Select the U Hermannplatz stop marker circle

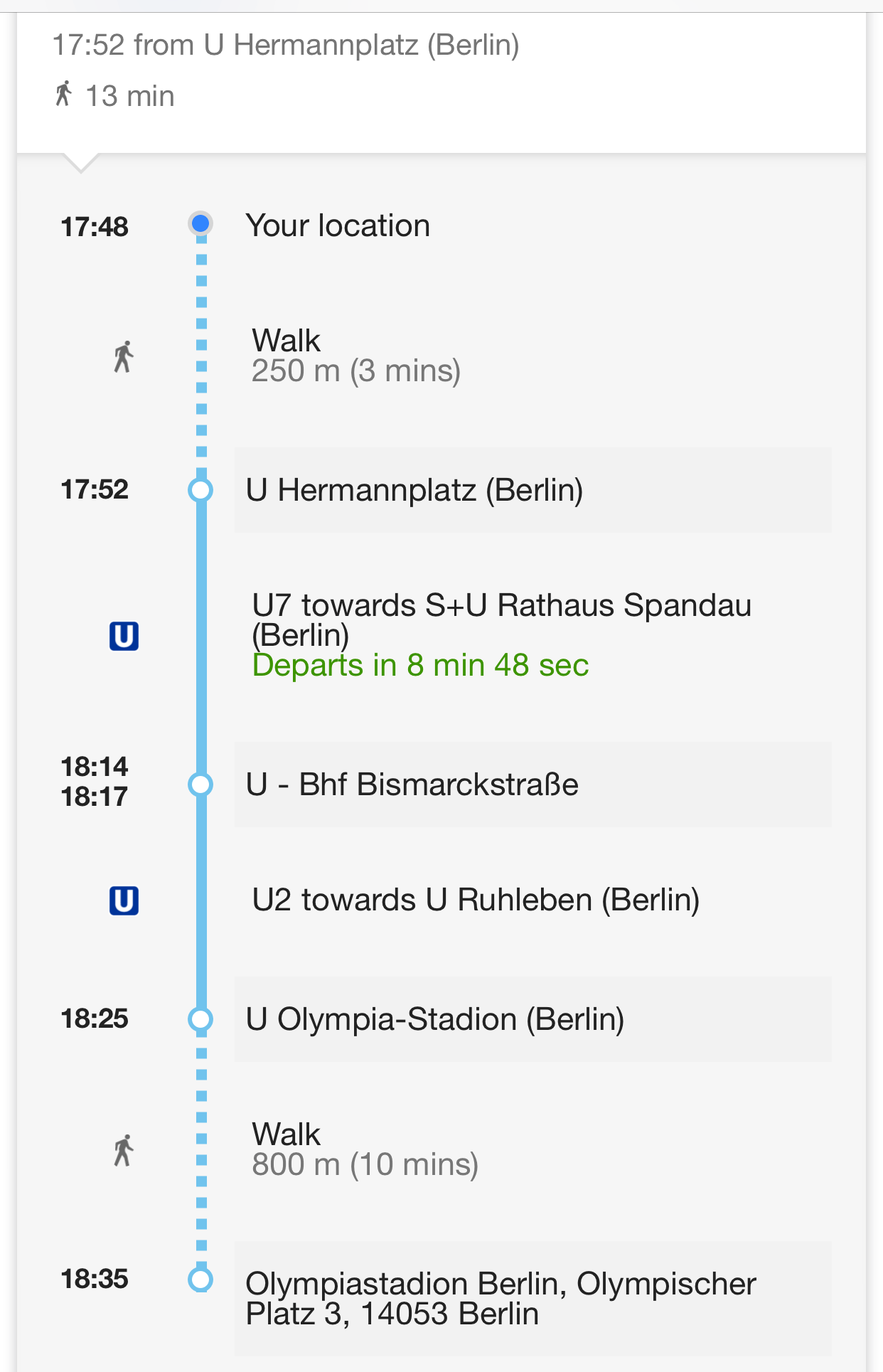tap(201, 490)
